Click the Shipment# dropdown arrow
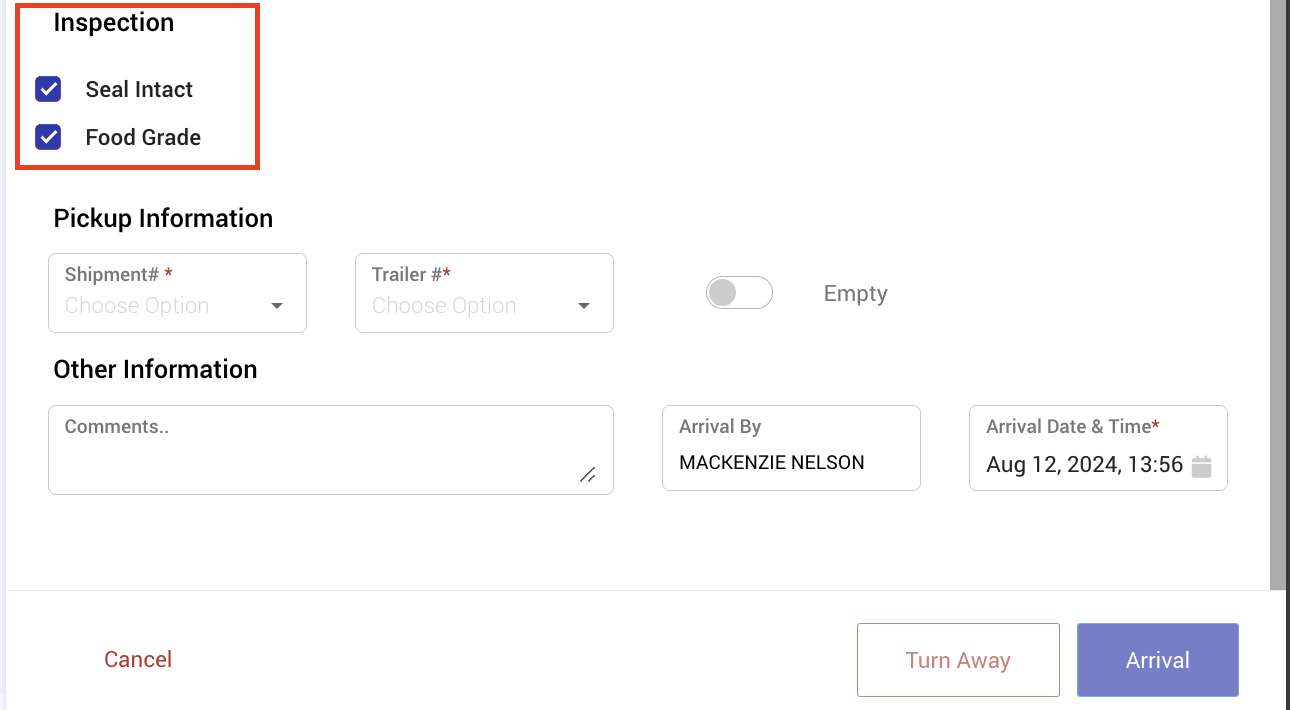This screenshot has height=710, width=1290. tap(277, 306)
